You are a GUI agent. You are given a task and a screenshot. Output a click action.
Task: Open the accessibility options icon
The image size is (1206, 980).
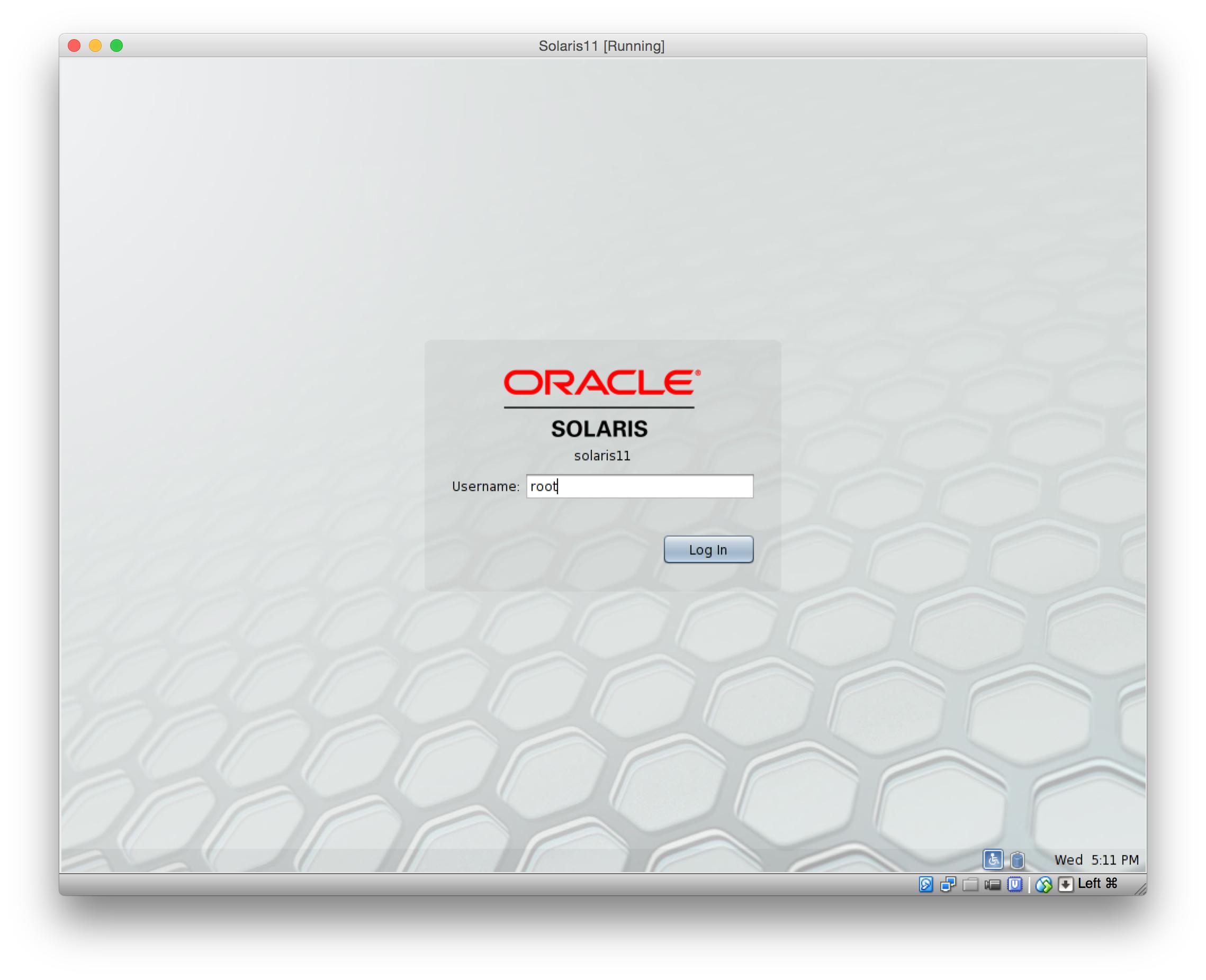(x=993, y=859)
